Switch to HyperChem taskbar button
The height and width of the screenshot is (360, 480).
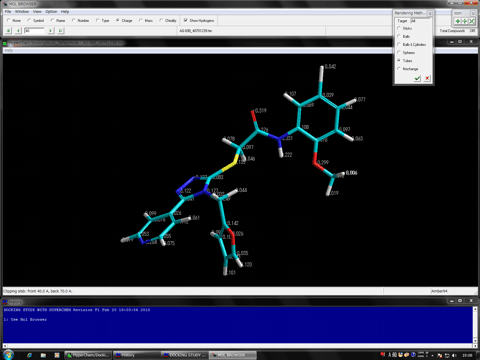[88, 355]
